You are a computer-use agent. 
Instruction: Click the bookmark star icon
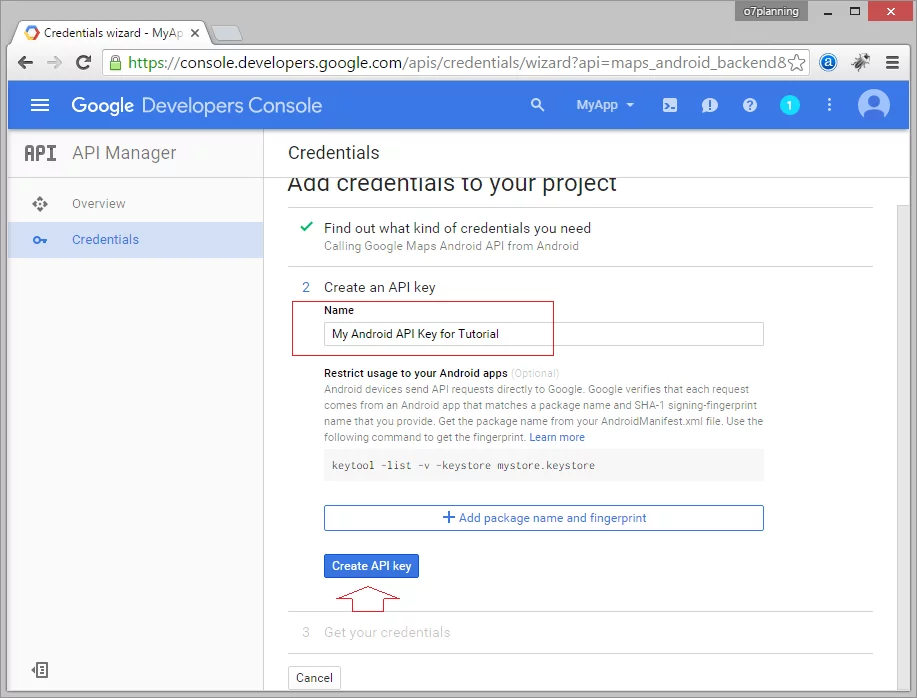coord(796,63)
